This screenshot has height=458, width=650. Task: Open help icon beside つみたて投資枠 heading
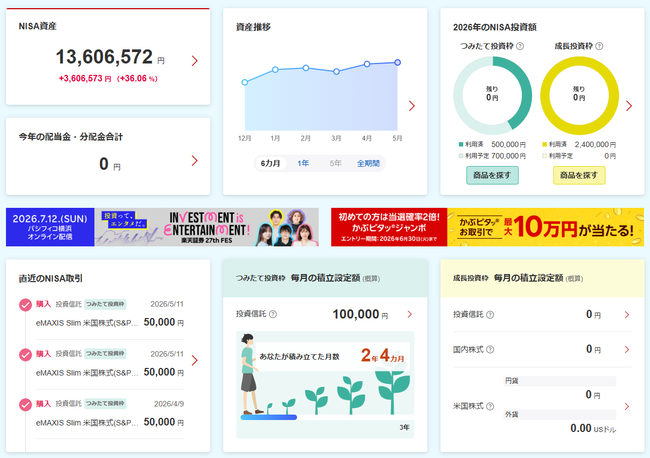(520, 46)
